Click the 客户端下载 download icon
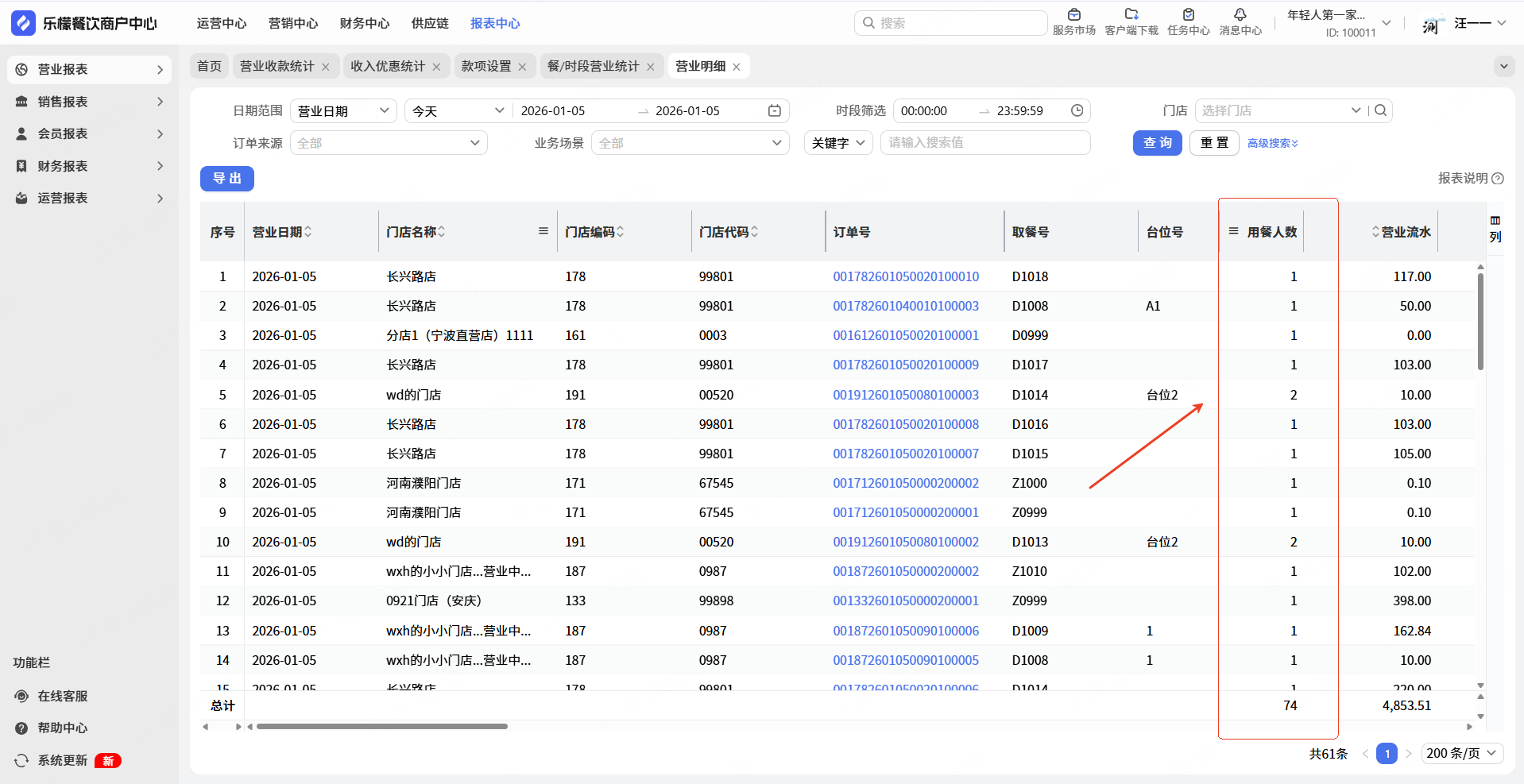Viewport: 1524px width, 784px height. (x=1131, y=15)
